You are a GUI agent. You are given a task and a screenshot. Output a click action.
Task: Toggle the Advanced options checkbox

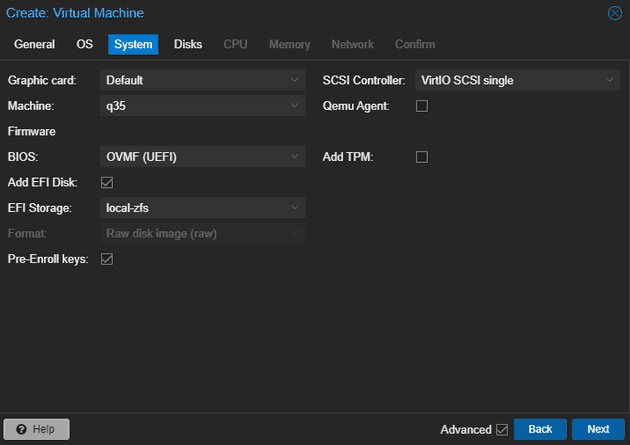[502, 430]
